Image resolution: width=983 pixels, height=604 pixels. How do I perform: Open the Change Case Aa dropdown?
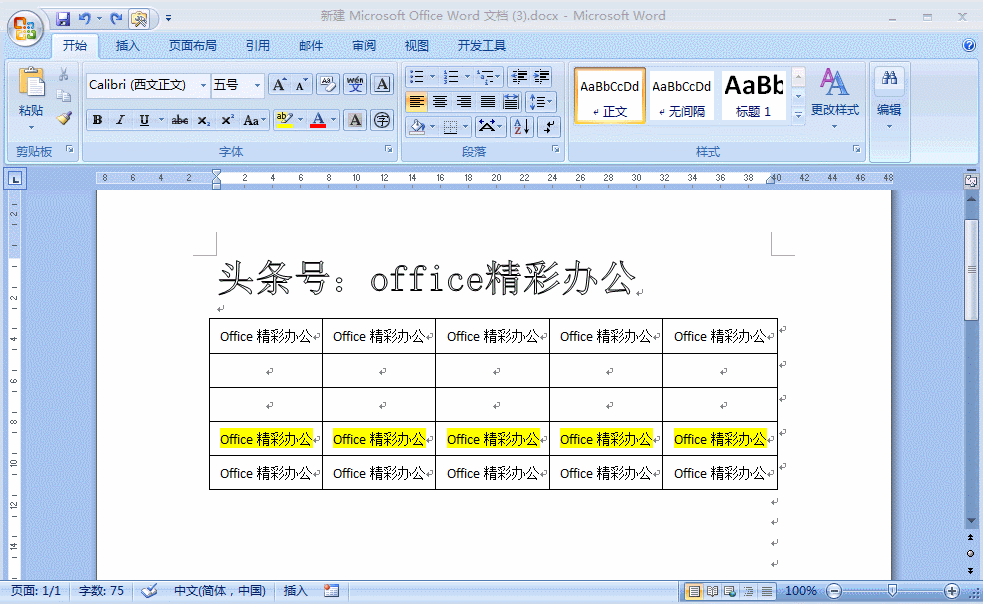click(255, 120)
